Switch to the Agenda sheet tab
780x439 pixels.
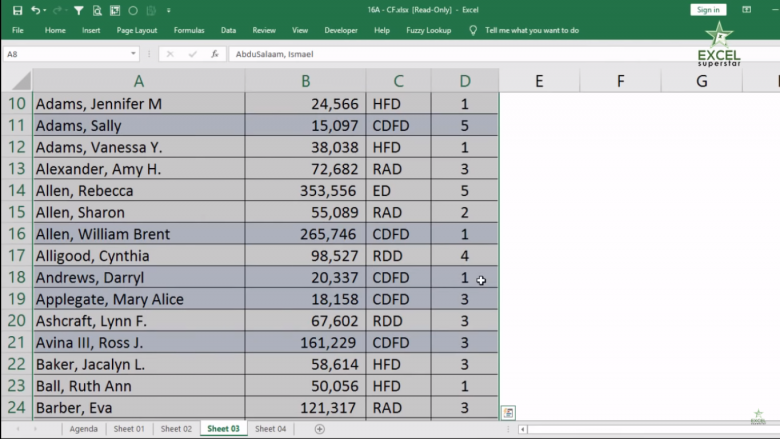point(84,429)
